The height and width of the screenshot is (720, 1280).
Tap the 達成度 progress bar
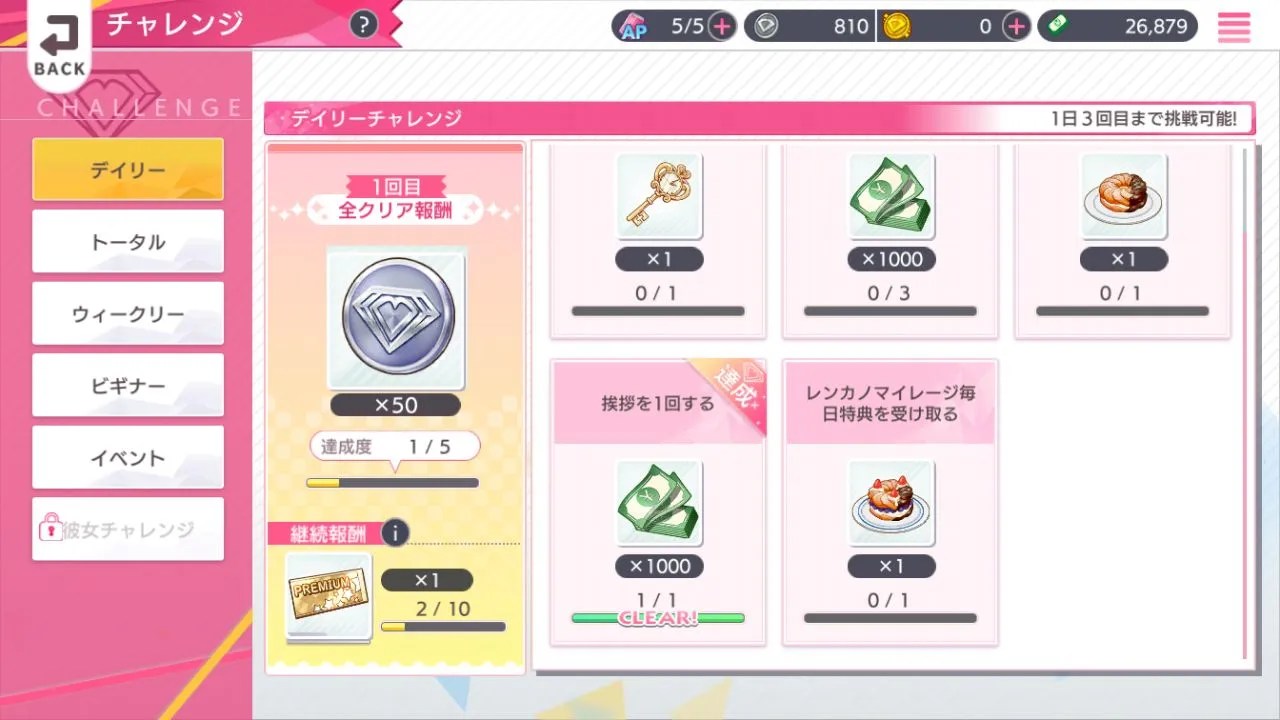click(x=392, y=483)
